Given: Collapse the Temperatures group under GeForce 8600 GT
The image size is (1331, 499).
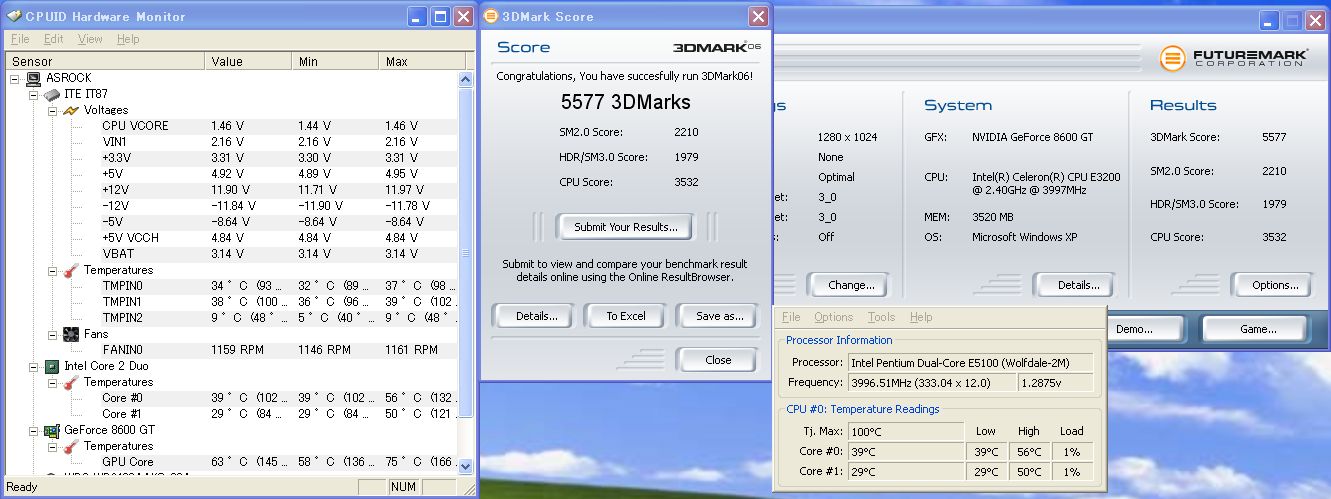Looking at the screenshot, I should [53, 446].
